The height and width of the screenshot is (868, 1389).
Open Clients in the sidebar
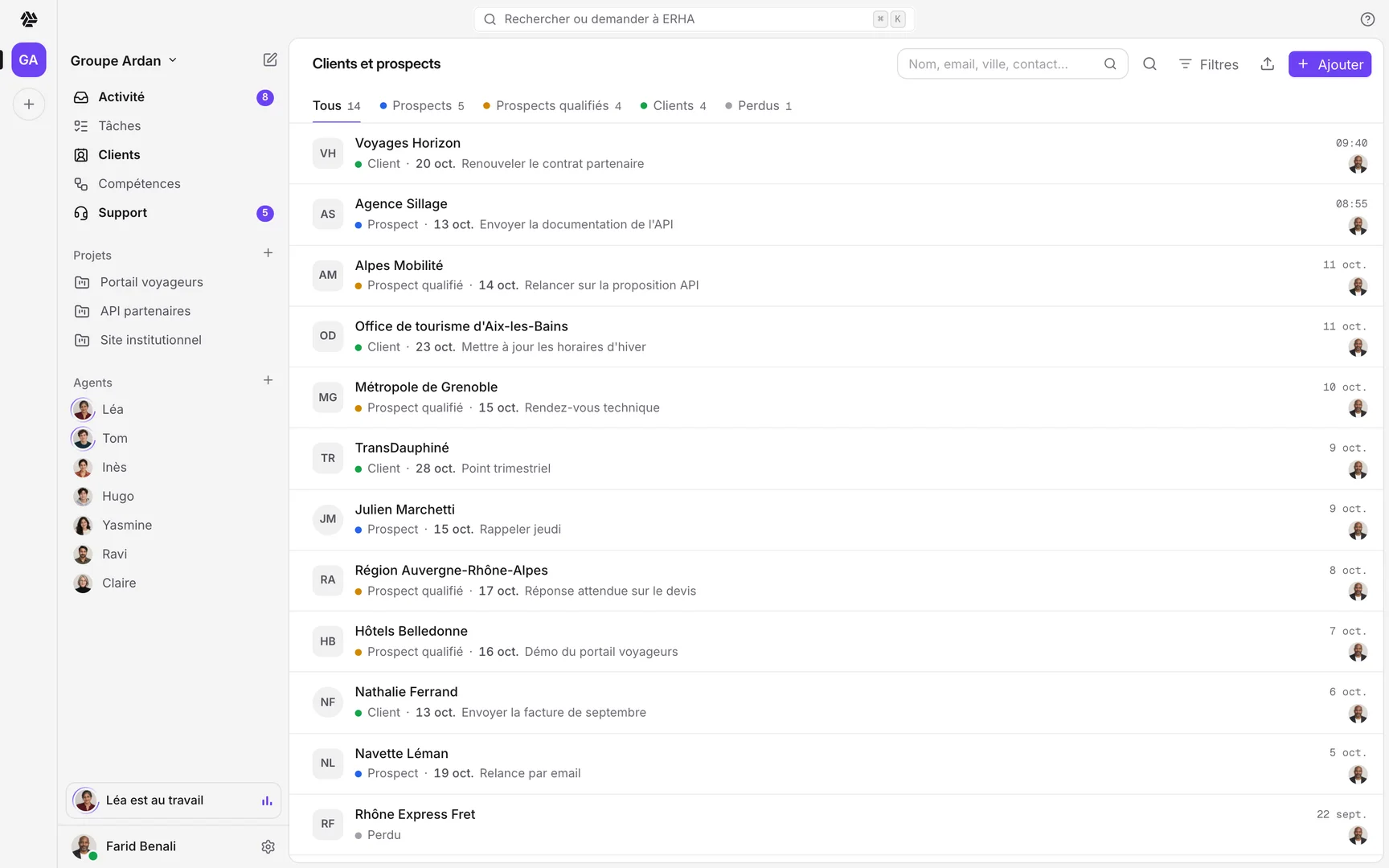pos(173,154)
